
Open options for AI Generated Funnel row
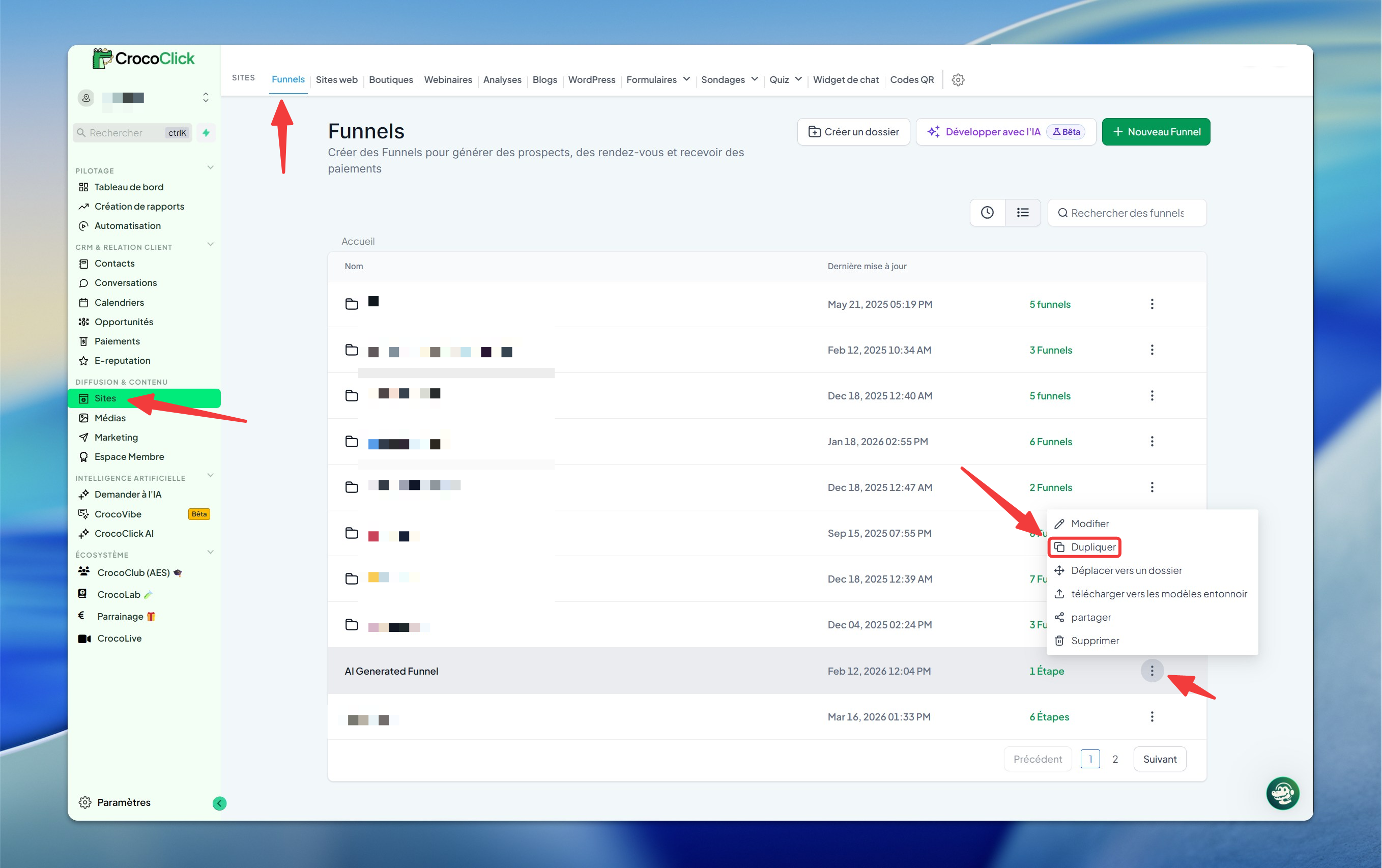(1151, 671)
